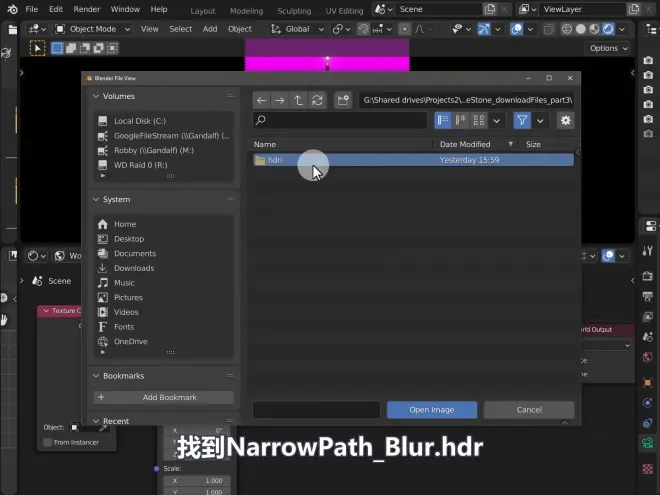Open viewport Options dropdown
The height and width of the screenshot is (495, 660).
click(x=609, y=48)
